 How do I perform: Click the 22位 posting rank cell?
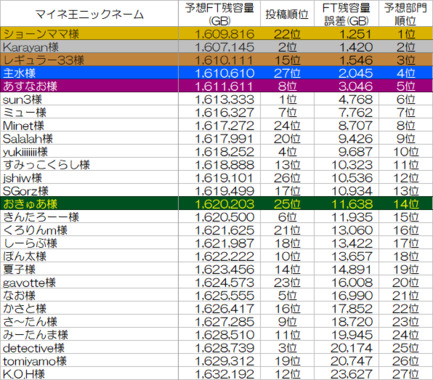click(x=287, y=34)
